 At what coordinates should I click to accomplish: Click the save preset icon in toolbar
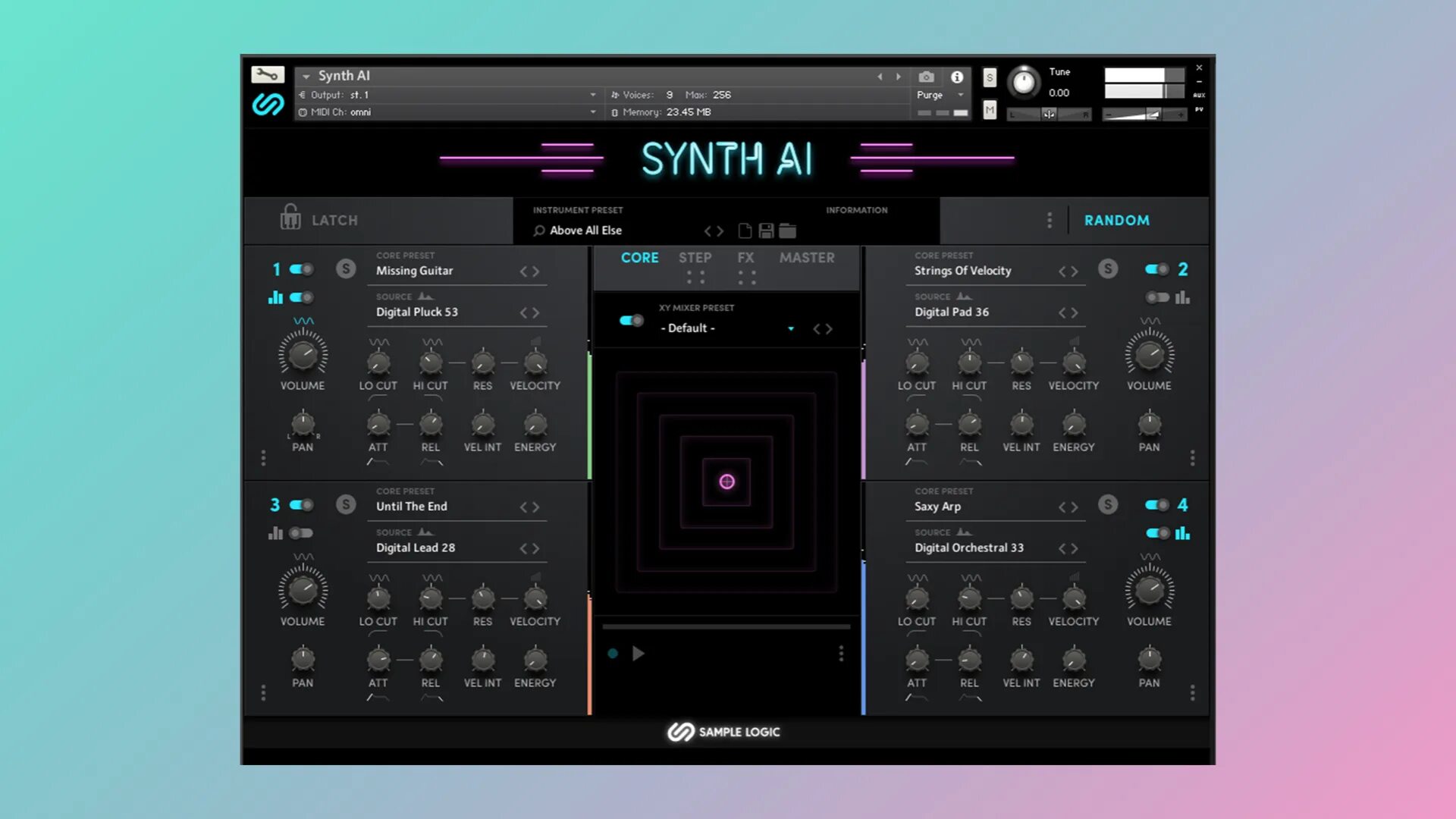pyautogui.click(x=766, y=230)
